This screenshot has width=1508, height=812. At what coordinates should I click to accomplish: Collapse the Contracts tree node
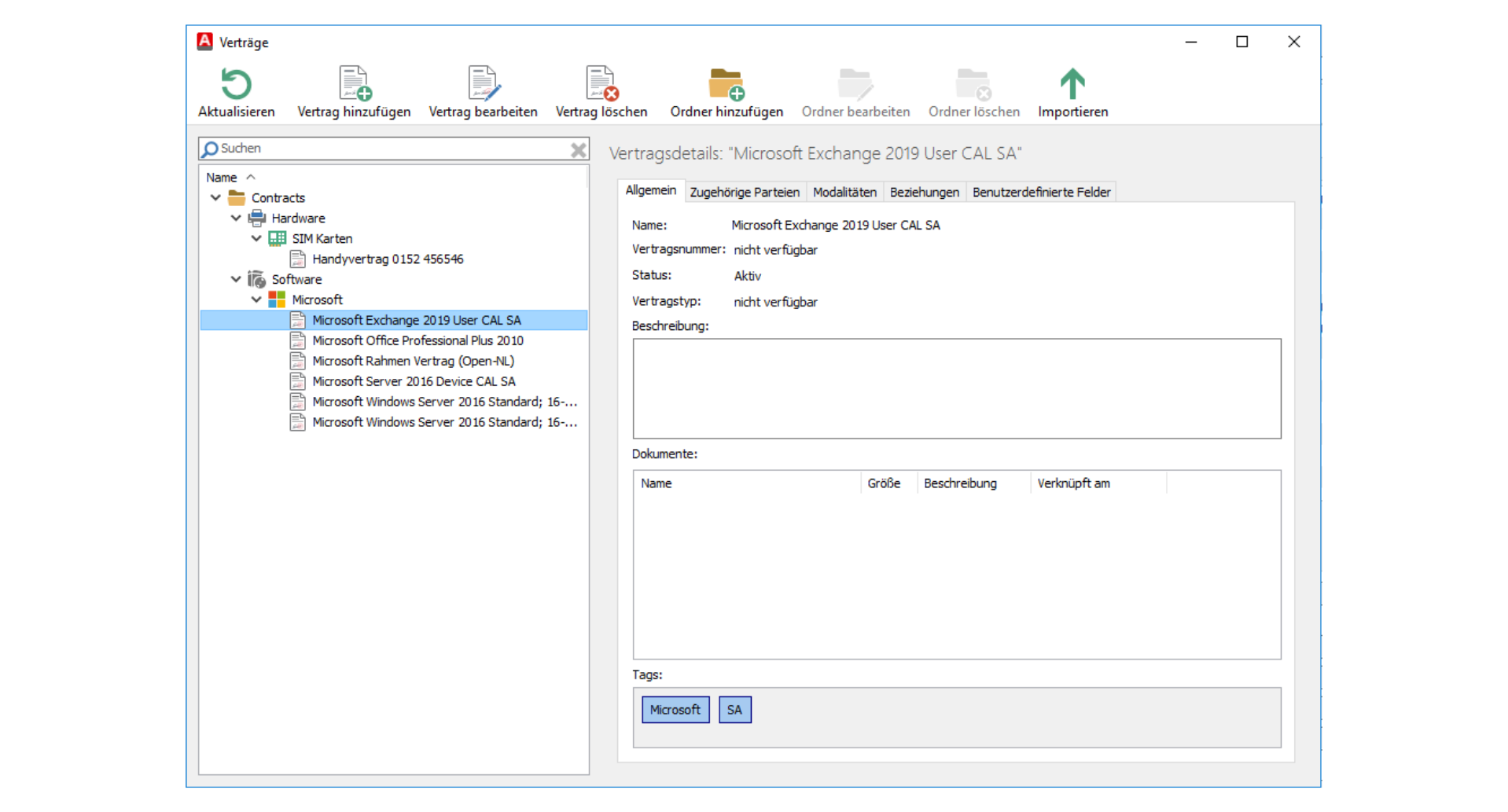click(215, 197)
